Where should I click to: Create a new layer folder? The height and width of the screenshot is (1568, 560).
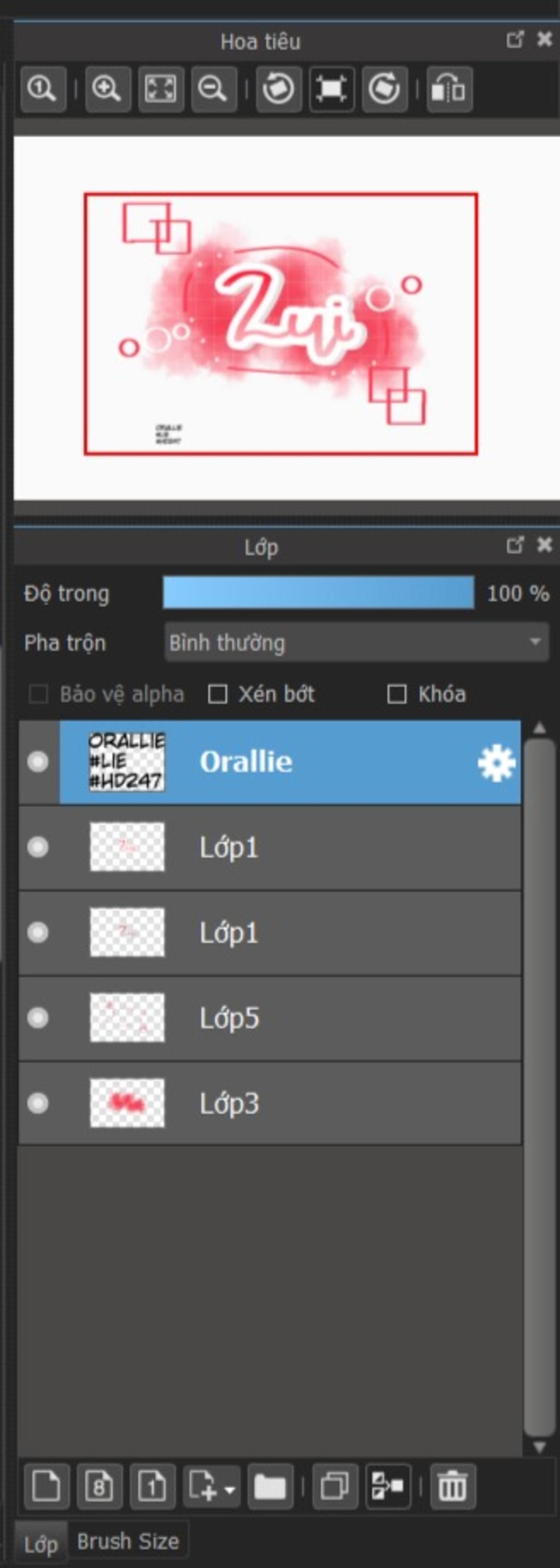[270, 1487]
